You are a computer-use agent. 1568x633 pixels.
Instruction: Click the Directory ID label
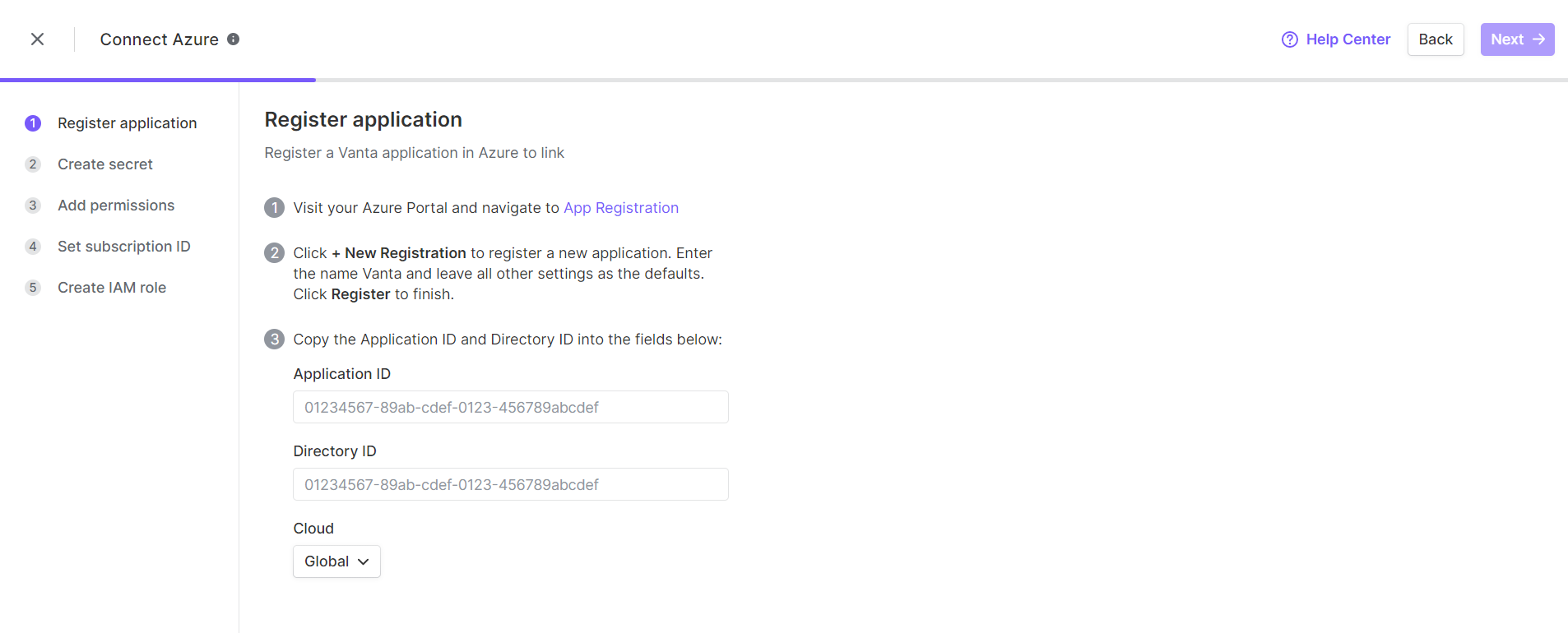[x=335, y=451]
